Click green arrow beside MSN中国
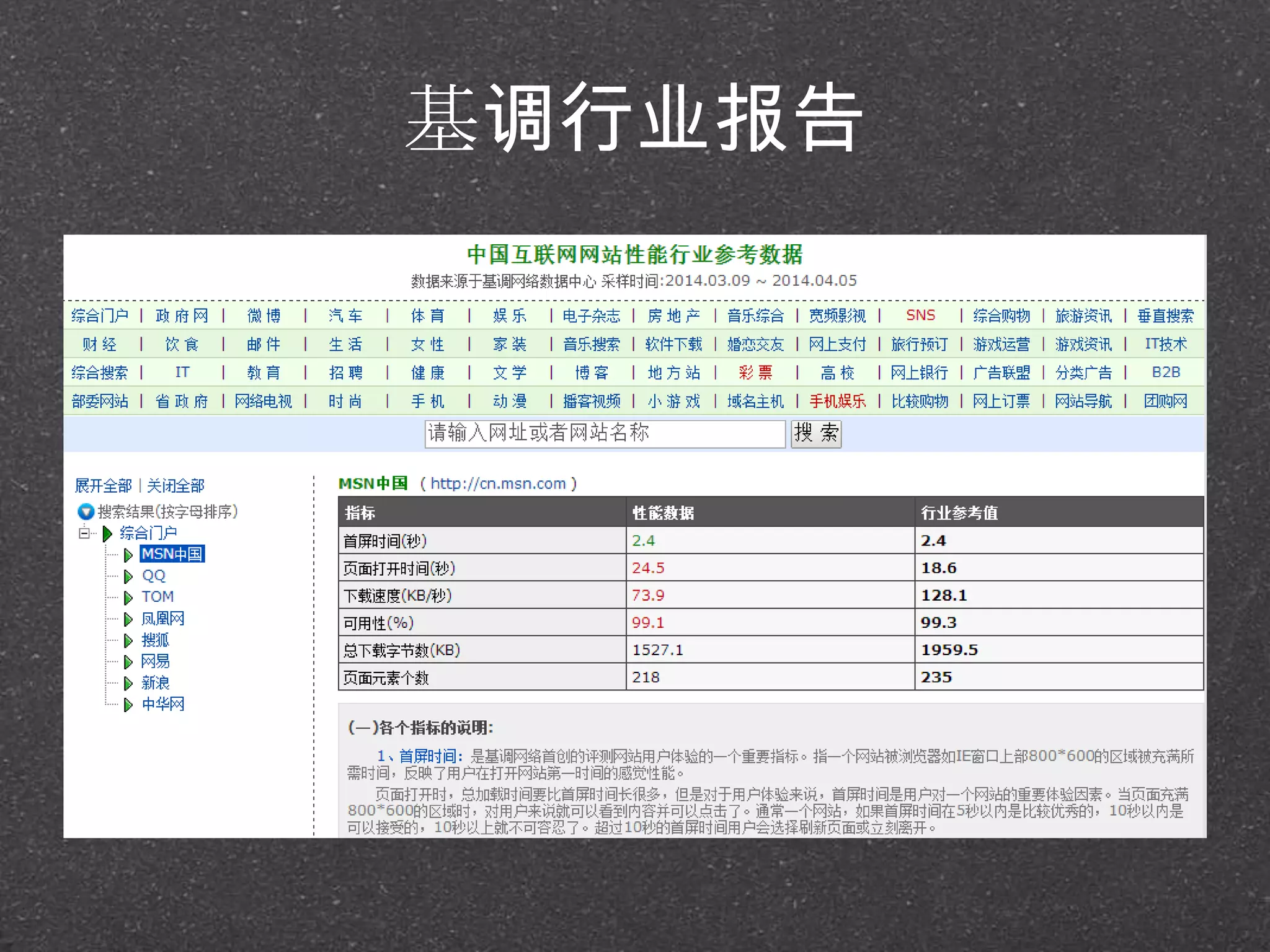This screenshot has height=952, width=1270. coord(128,555)
